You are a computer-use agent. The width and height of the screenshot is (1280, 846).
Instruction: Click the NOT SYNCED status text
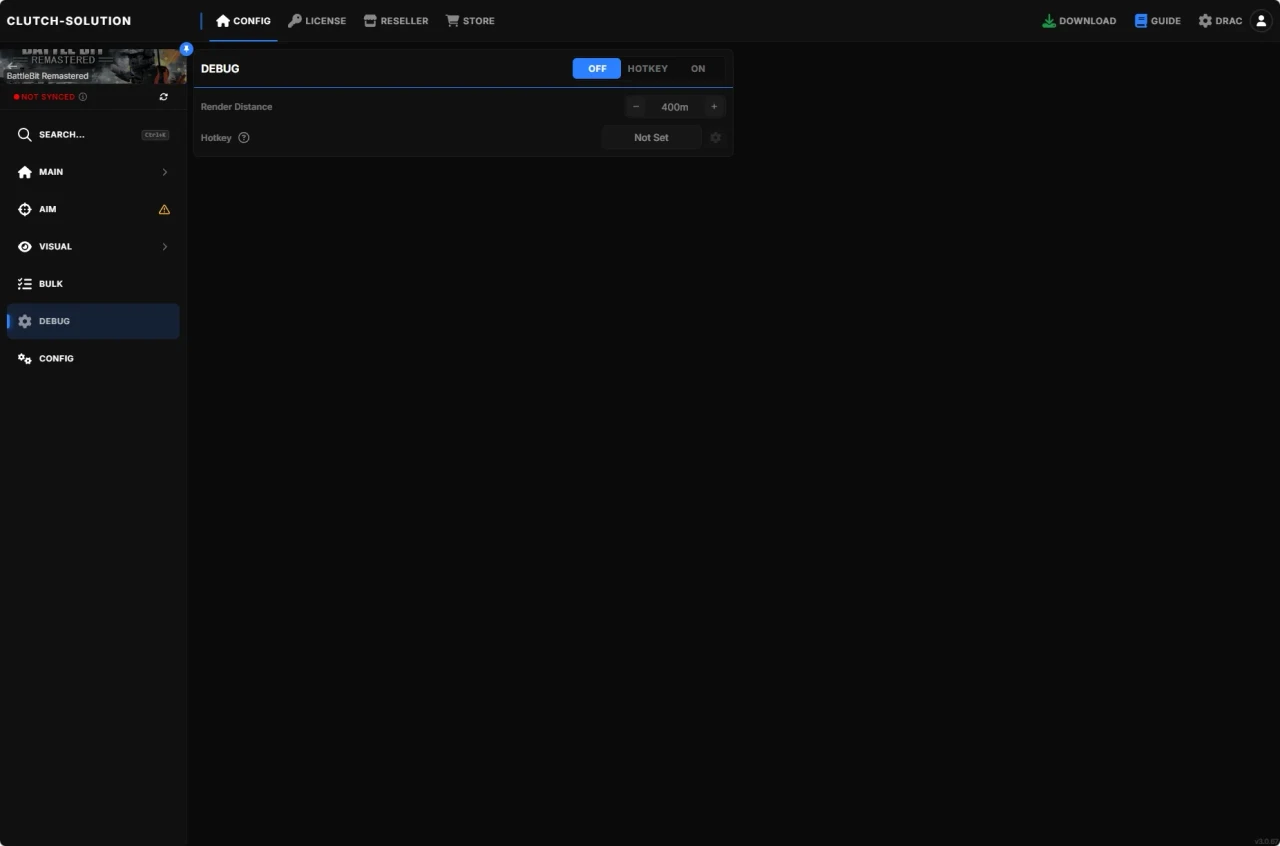[48, 97]
